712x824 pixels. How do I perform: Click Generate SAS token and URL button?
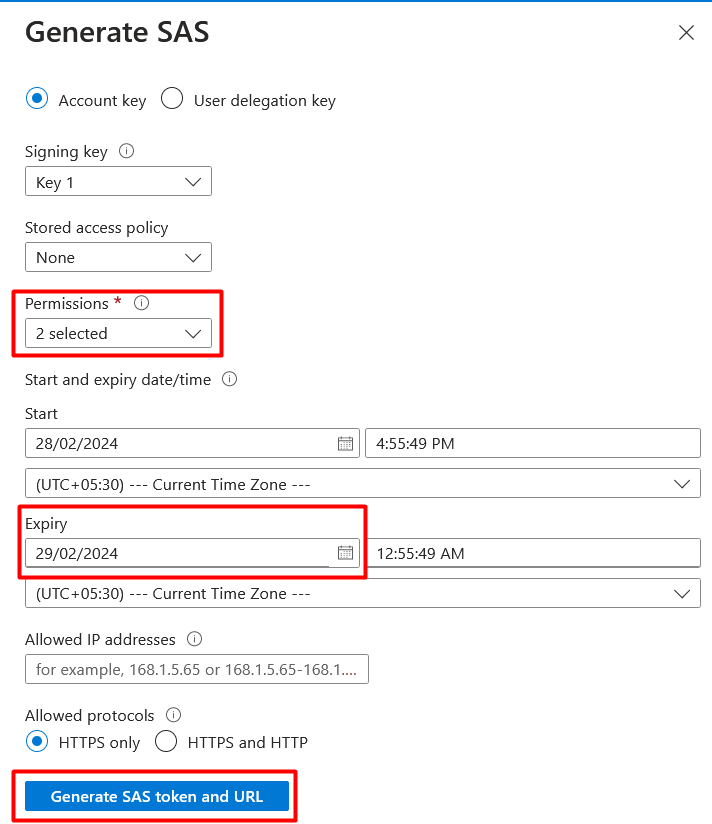coord(157,796)
